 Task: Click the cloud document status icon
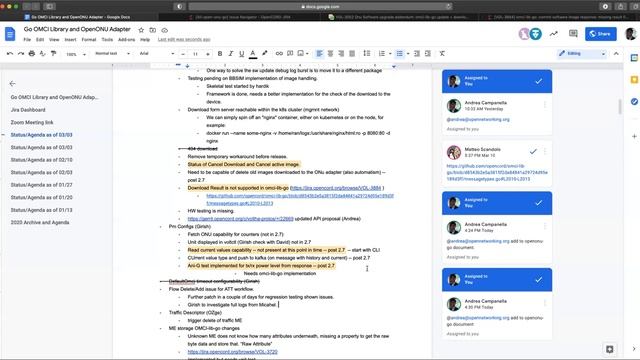click(x=164, y=30)
